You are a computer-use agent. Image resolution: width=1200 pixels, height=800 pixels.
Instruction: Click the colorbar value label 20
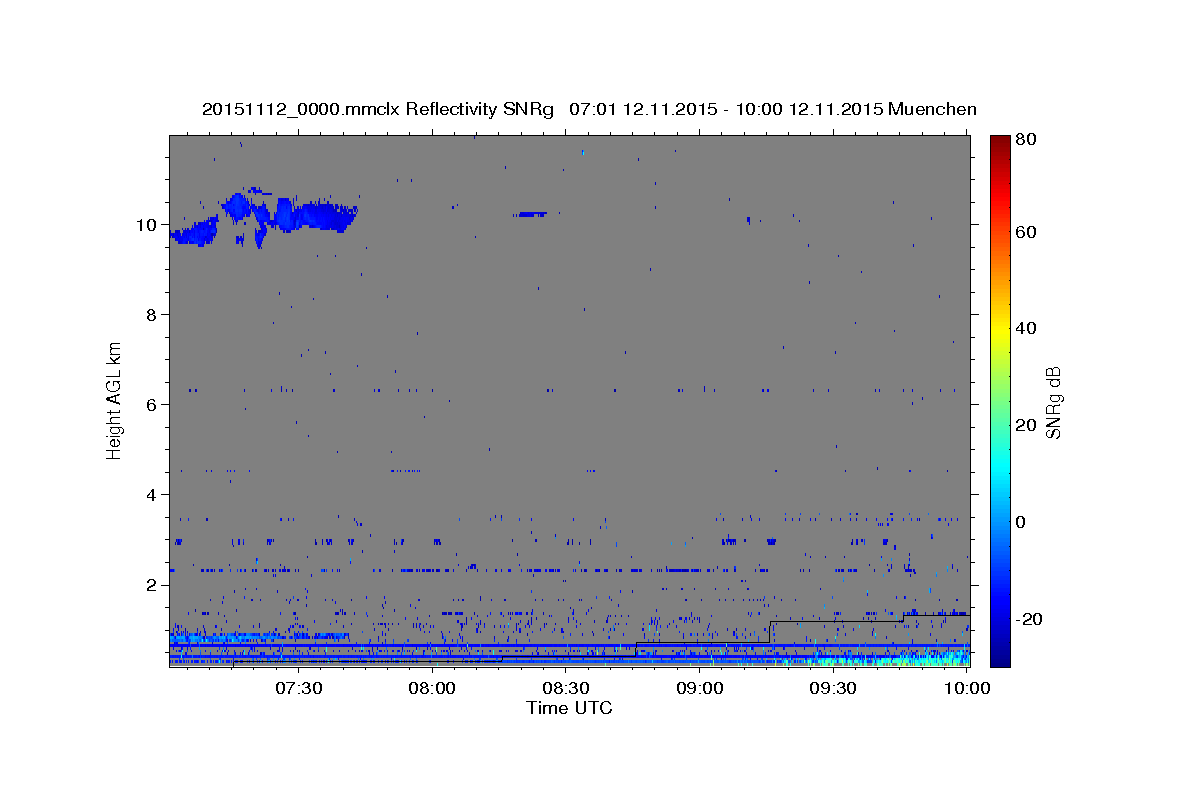tap(1028, 425)
